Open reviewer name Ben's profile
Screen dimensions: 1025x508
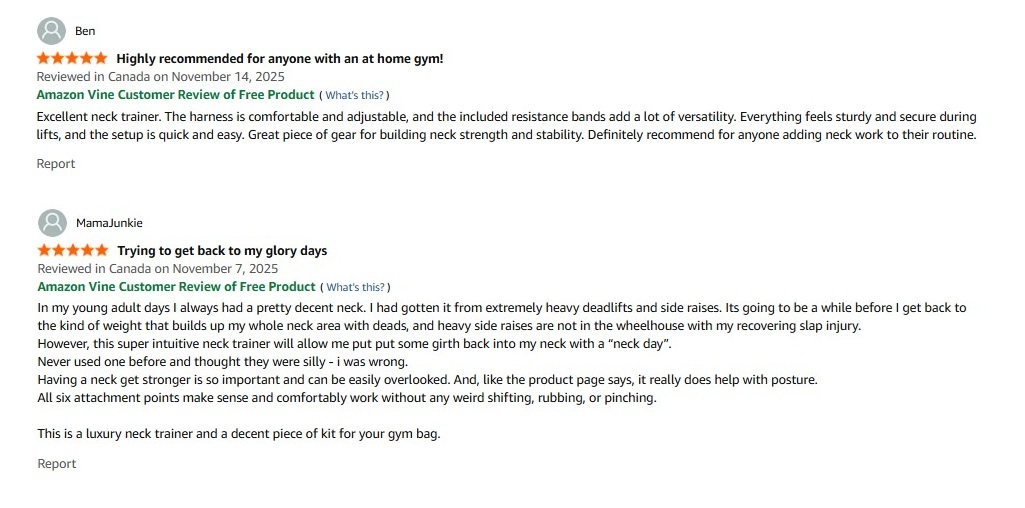85,31
